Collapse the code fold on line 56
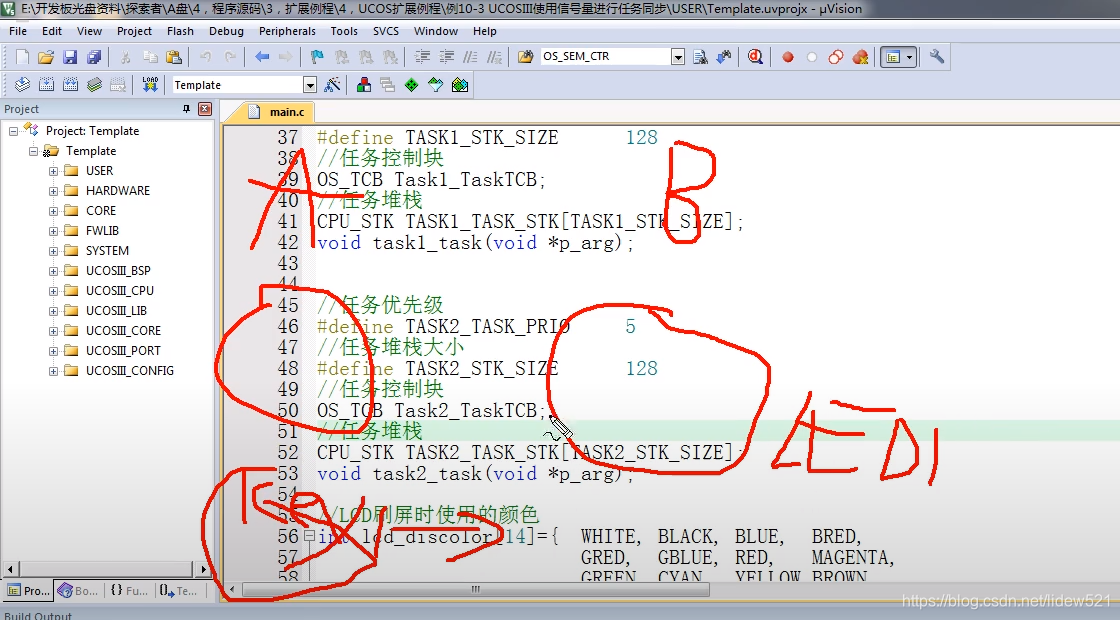The image size is (1120, 620). pos(309,534)
